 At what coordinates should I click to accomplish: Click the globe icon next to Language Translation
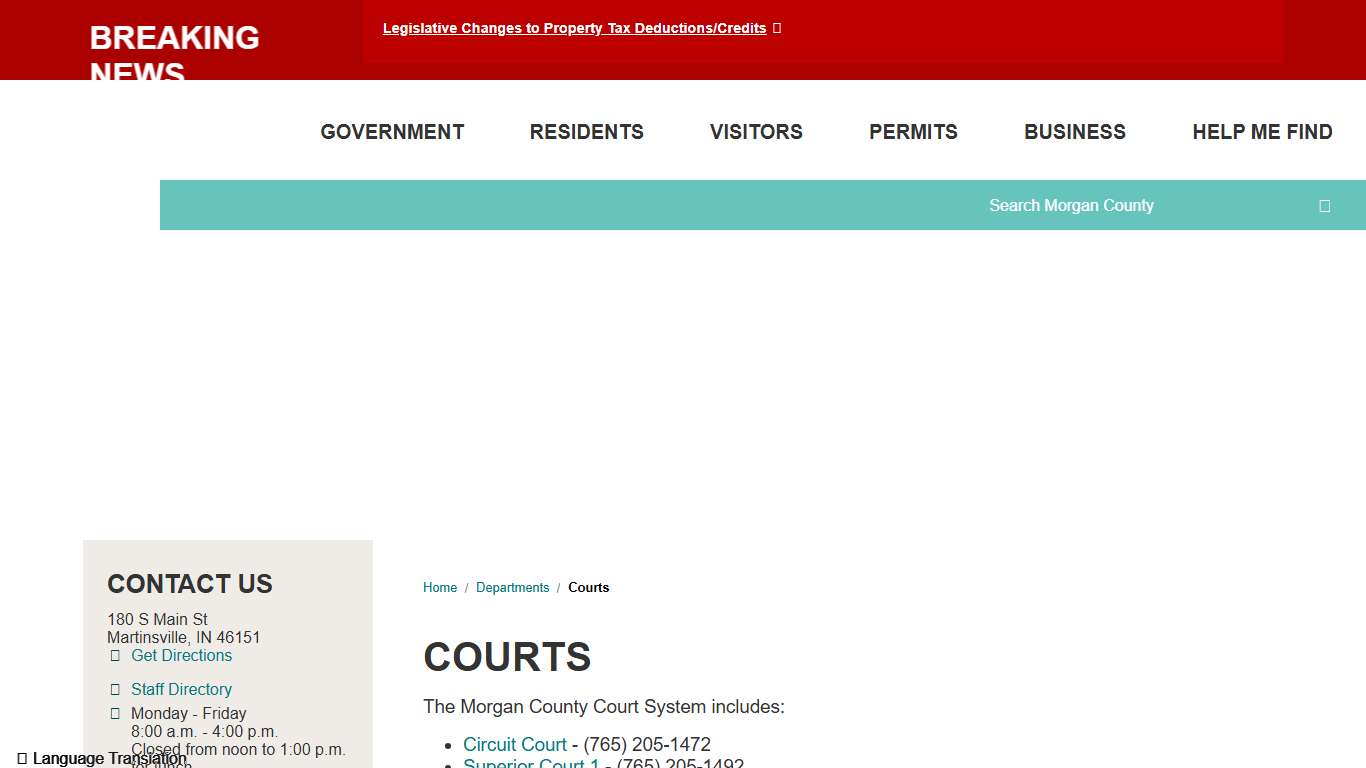[19, 757]
